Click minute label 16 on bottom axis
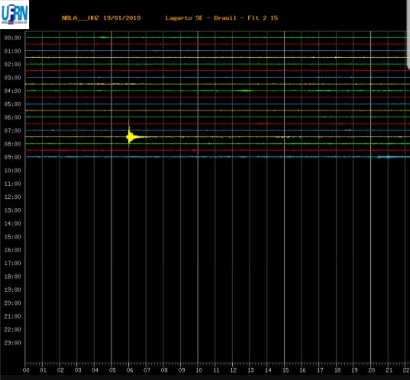This screenshot has height=380, width=410. click(302, 370)
